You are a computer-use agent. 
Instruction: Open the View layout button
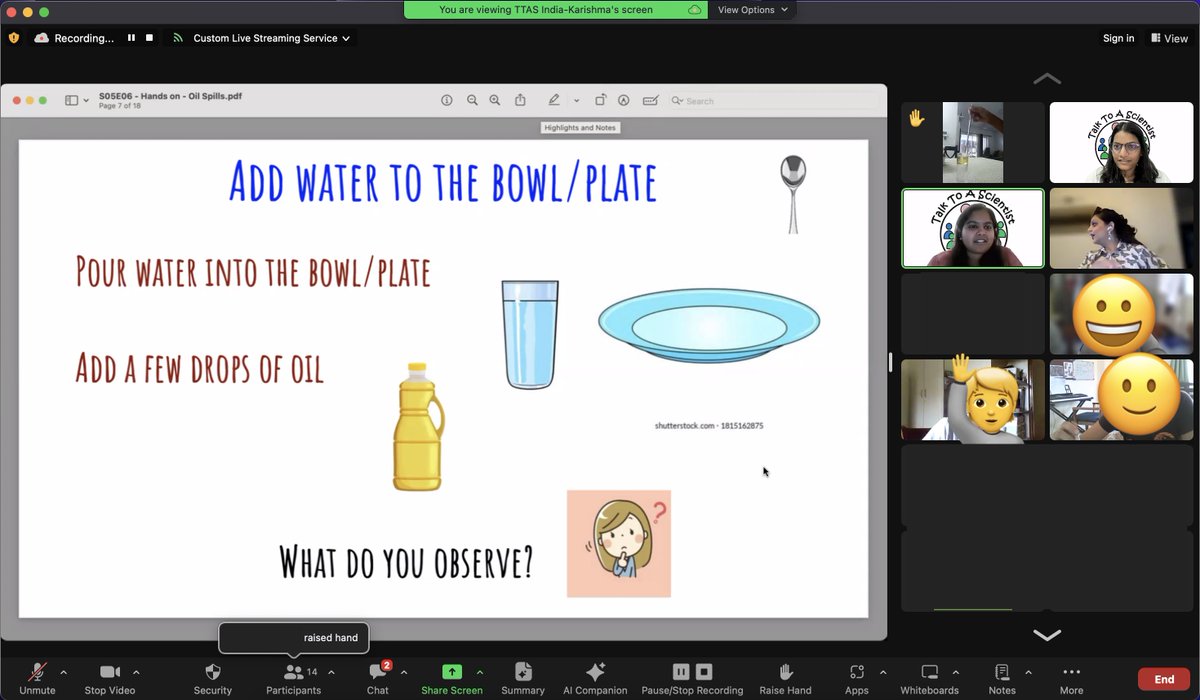pos(1169,38)
